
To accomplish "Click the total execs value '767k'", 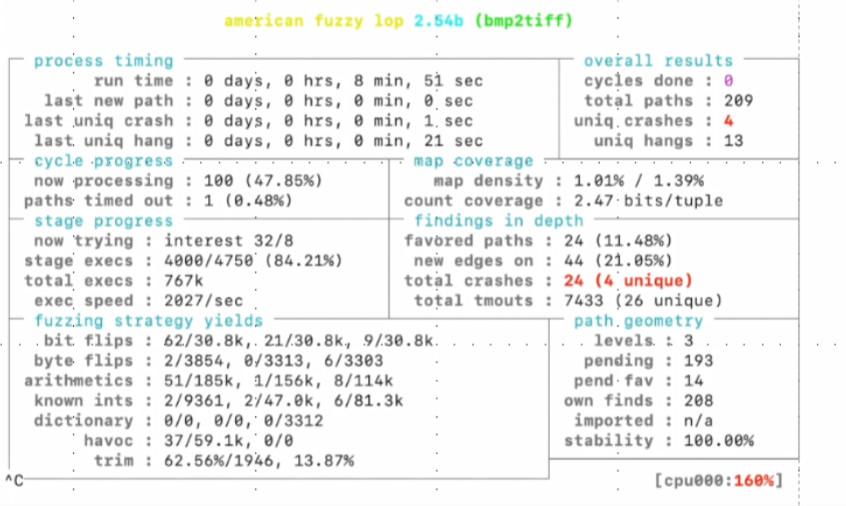I will click(x=183, y=281).
